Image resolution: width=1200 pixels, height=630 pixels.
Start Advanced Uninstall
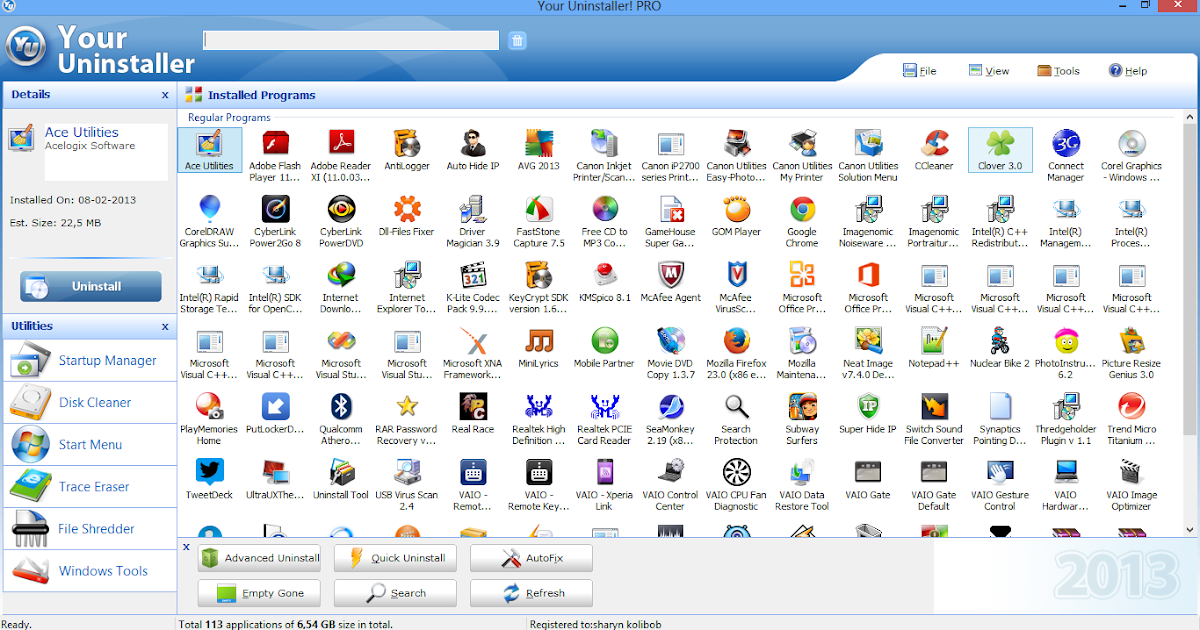point(259,558)
